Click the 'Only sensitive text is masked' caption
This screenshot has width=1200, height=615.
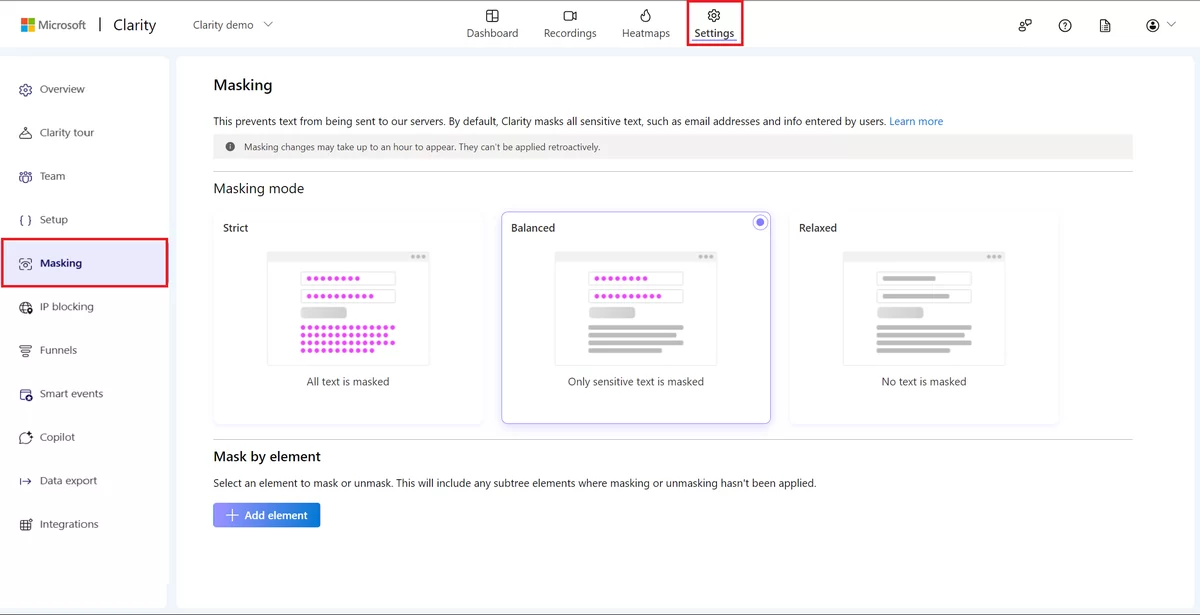(636, 382)
